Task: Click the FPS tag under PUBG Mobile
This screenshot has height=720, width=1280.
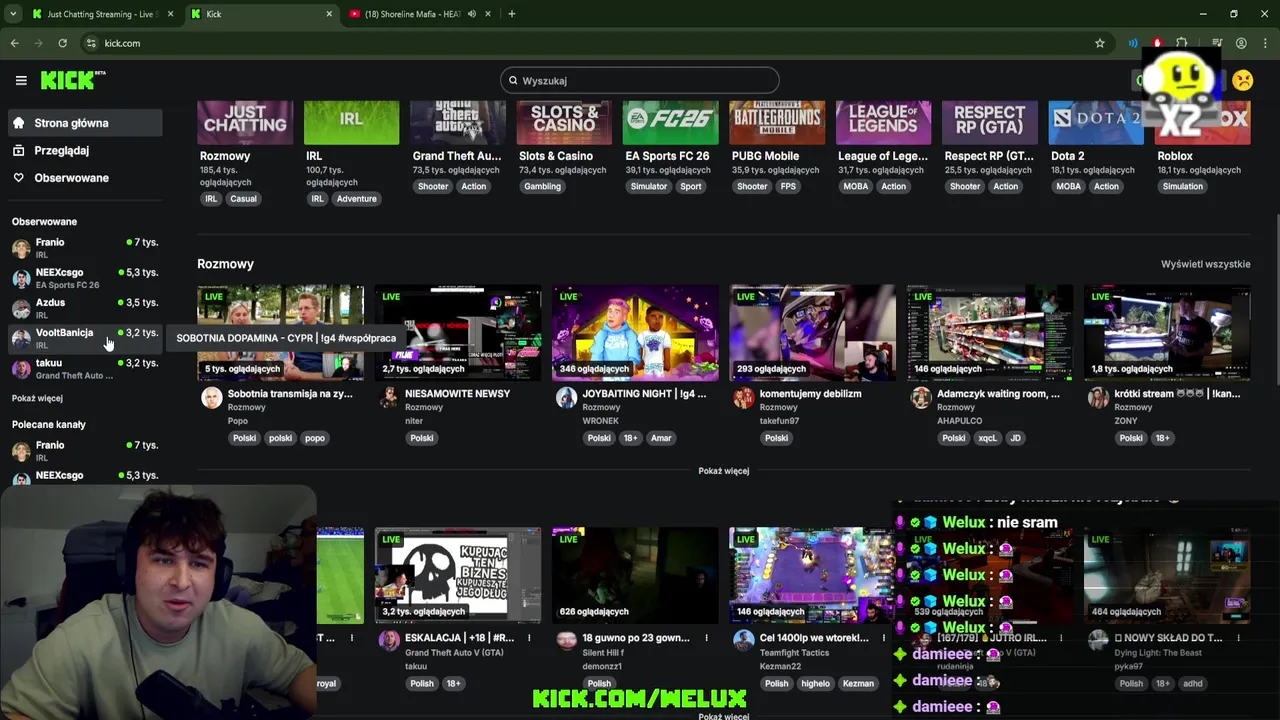Action: point(788,186)
